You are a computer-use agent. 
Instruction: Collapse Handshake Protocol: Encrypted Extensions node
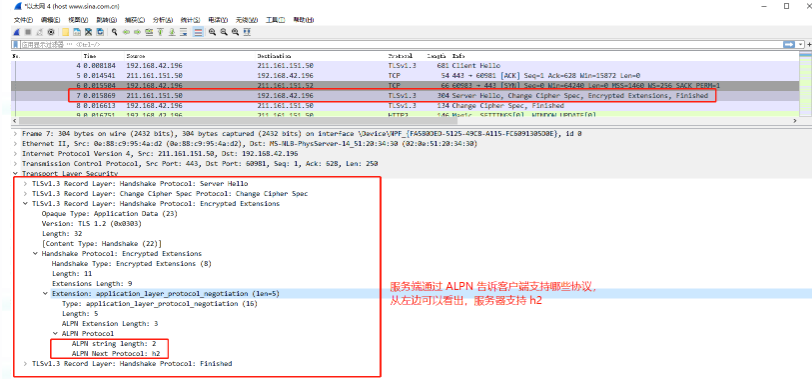coord(36,254)
